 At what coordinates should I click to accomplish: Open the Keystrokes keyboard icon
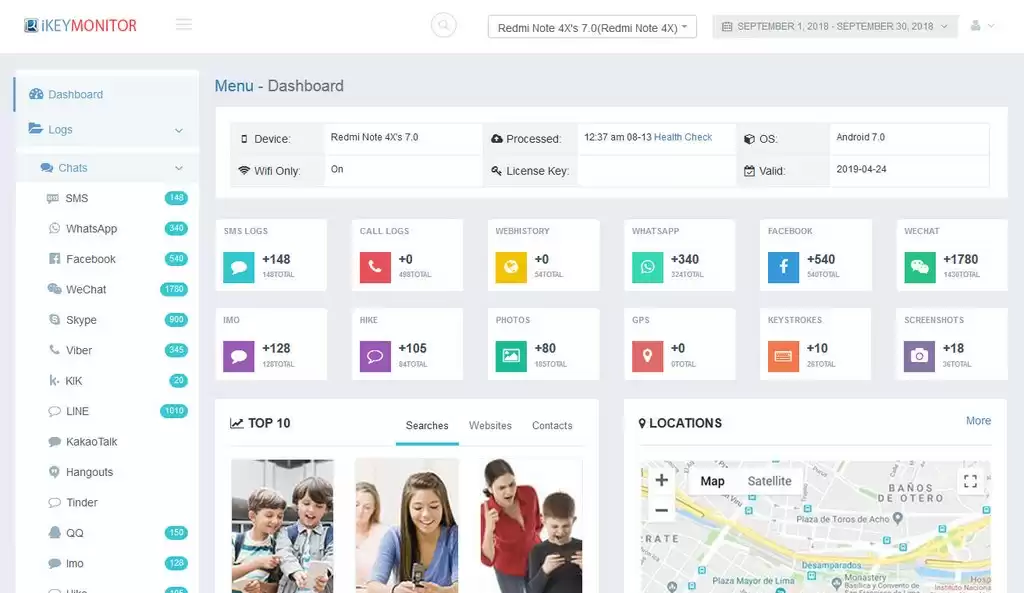782,357
